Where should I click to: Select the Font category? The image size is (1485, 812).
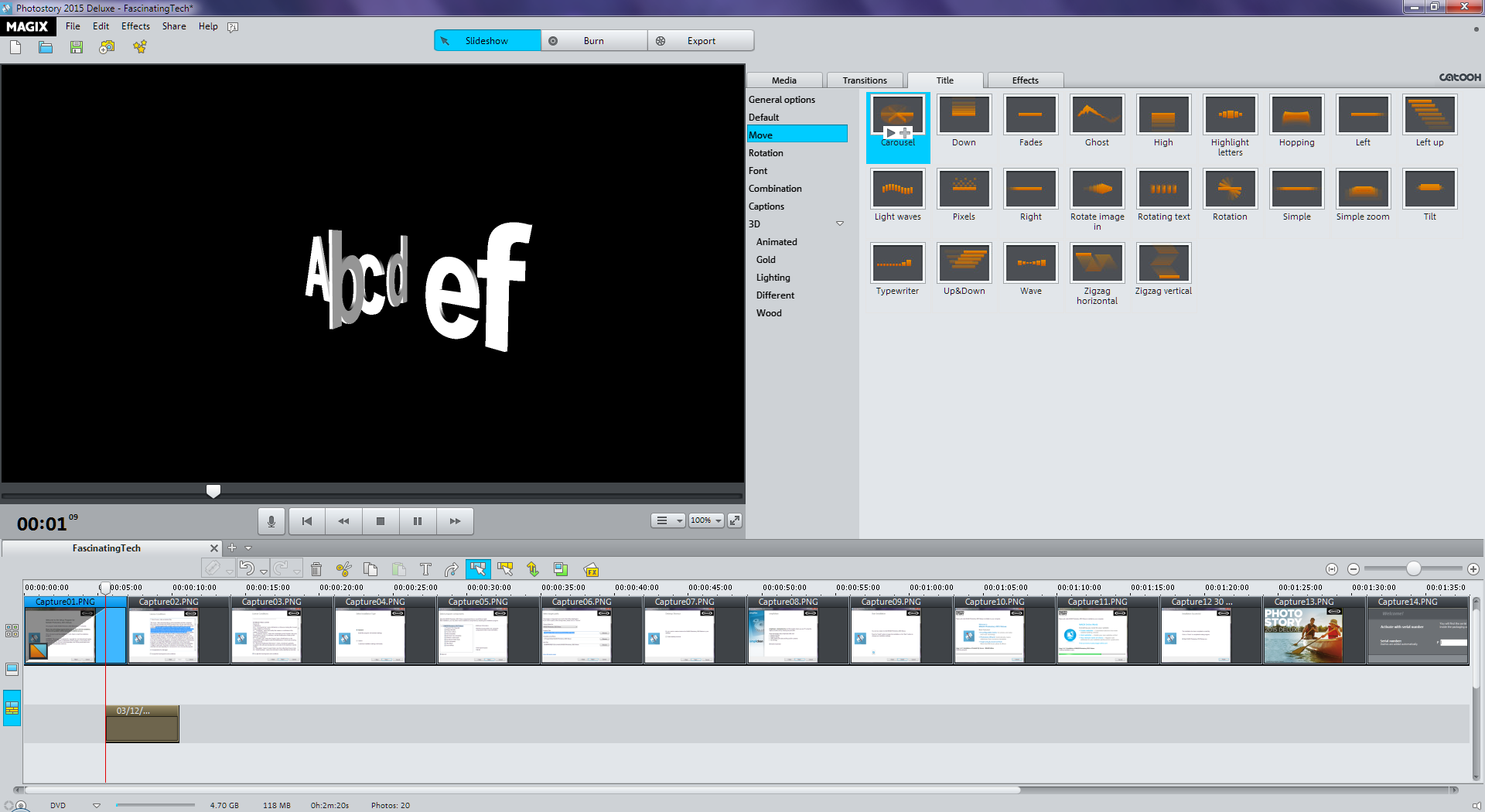(758, 171)
